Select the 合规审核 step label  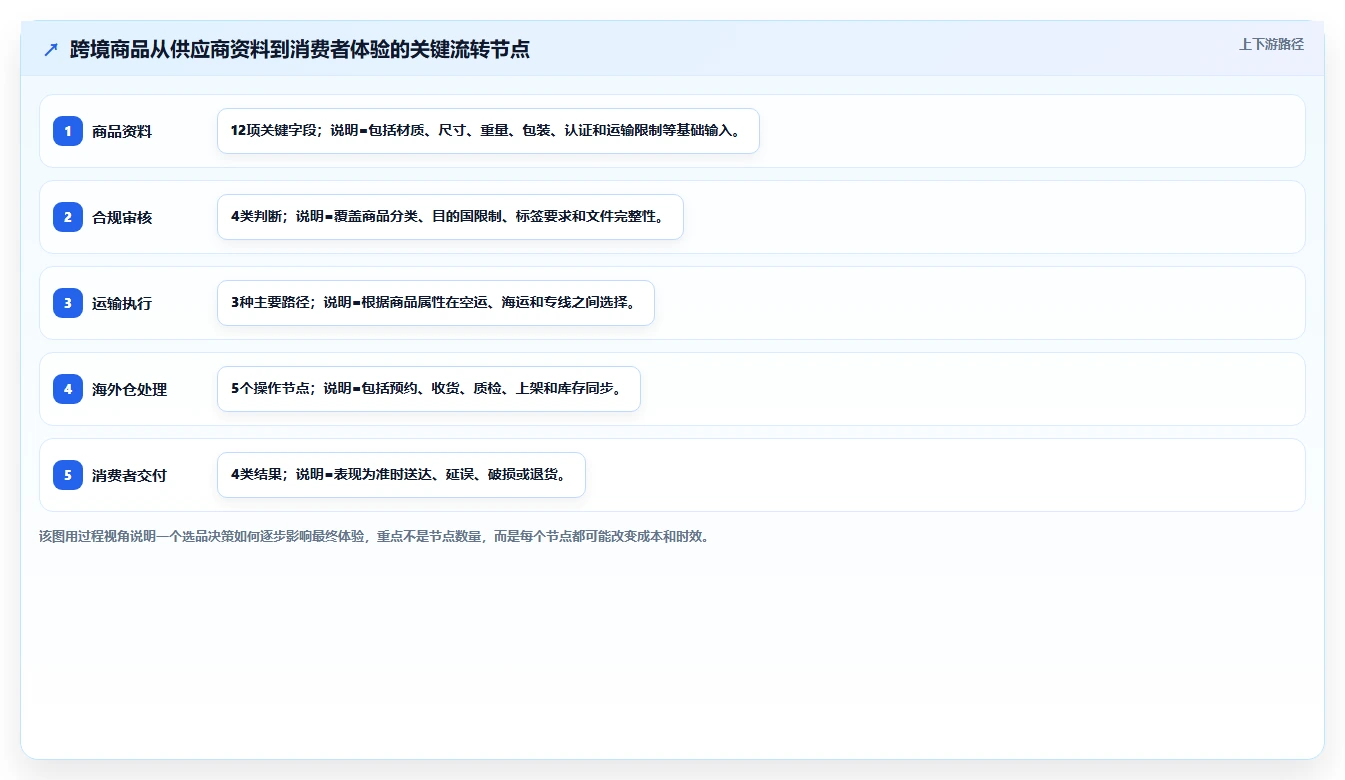[x=122, y=217]
